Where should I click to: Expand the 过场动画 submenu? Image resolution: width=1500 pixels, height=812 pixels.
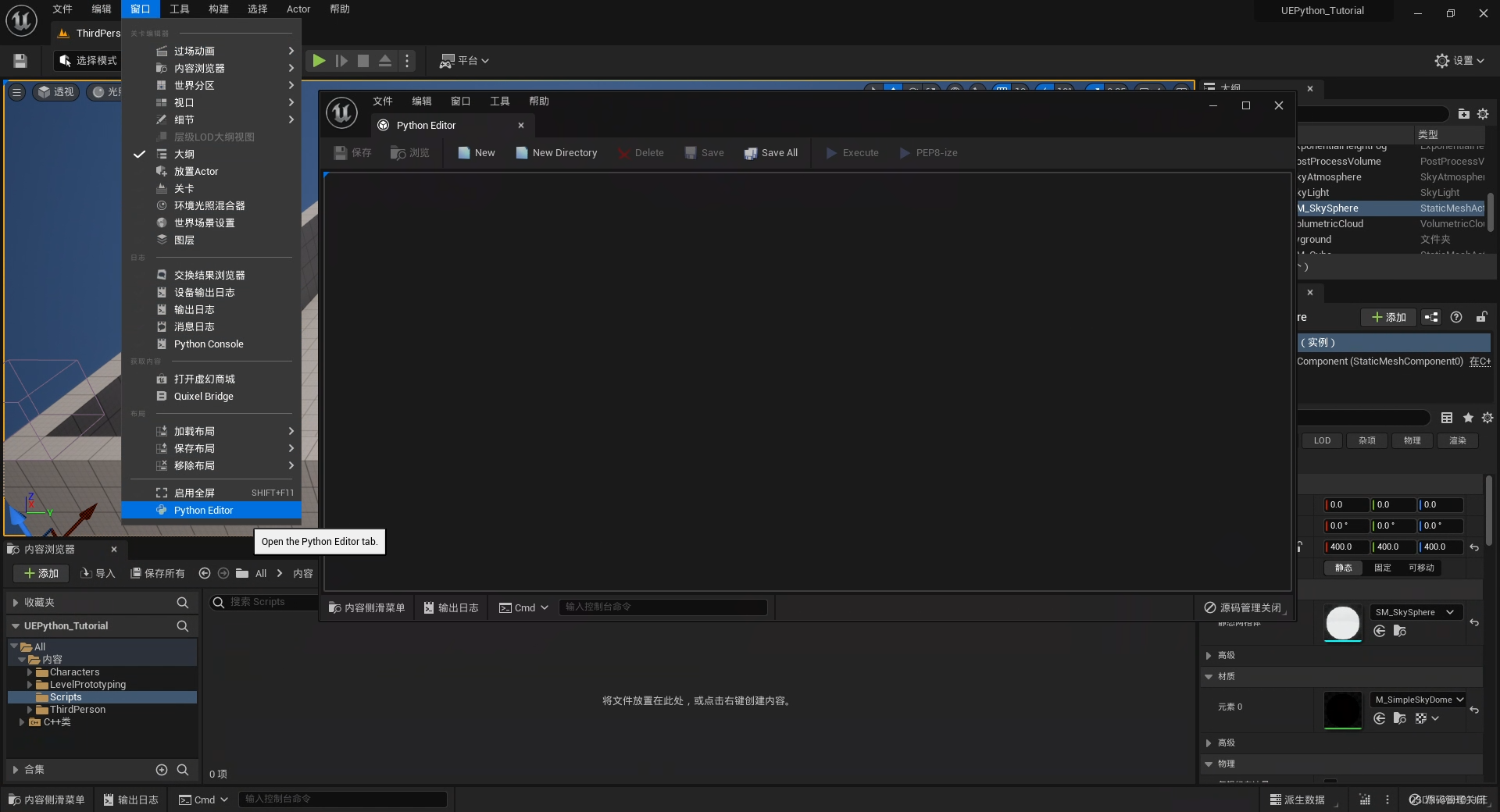pyautogui.click(x=211, y=52)
